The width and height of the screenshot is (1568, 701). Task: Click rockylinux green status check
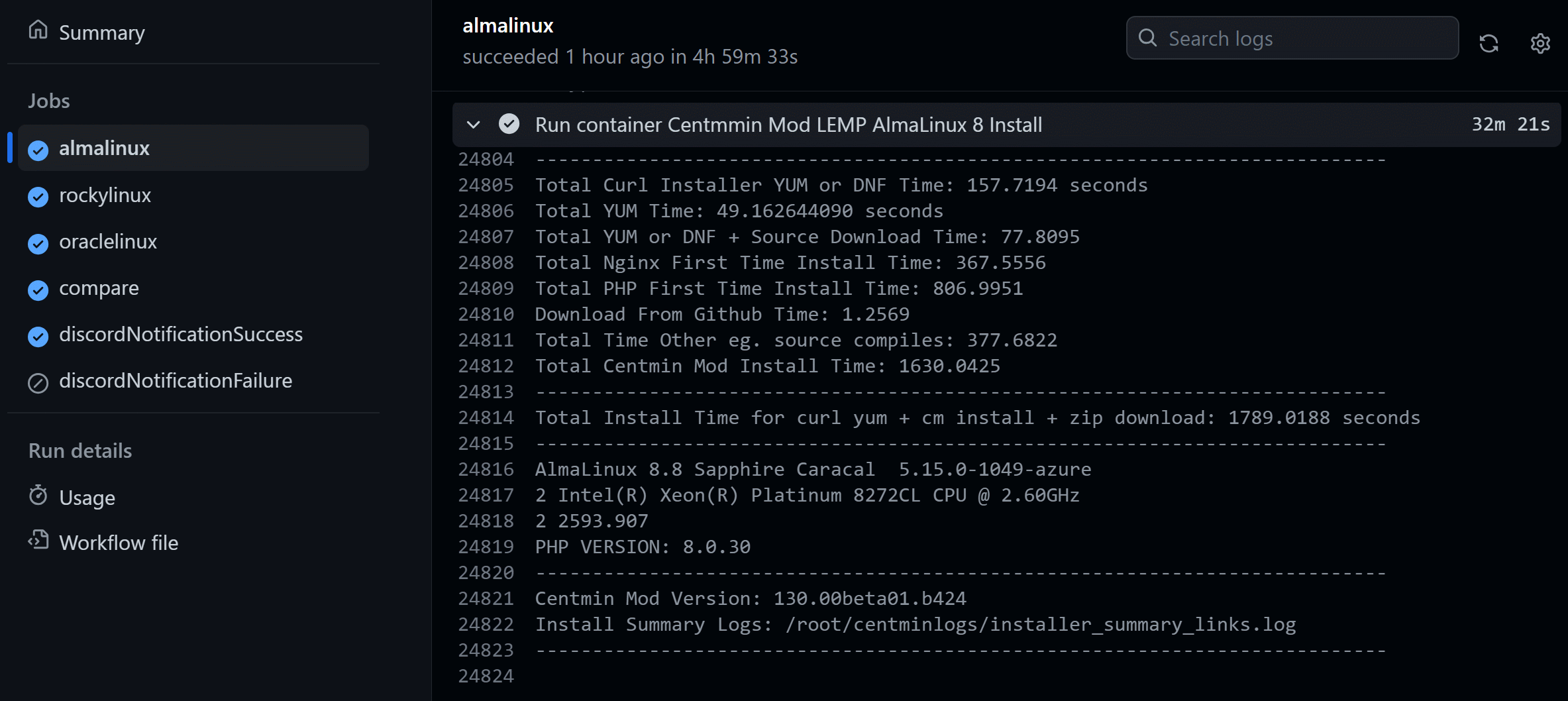coord(38,197)
